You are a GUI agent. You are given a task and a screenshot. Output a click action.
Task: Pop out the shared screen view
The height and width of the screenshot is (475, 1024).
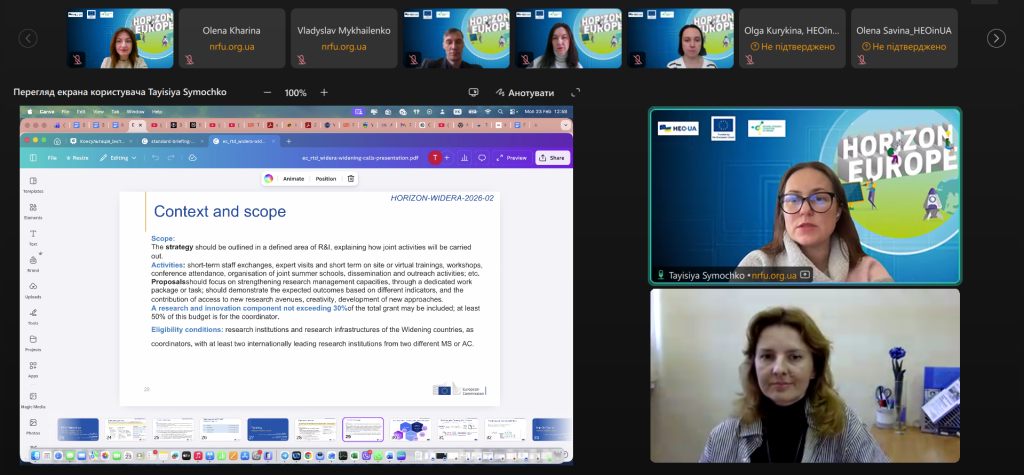(x=575, y=92)
